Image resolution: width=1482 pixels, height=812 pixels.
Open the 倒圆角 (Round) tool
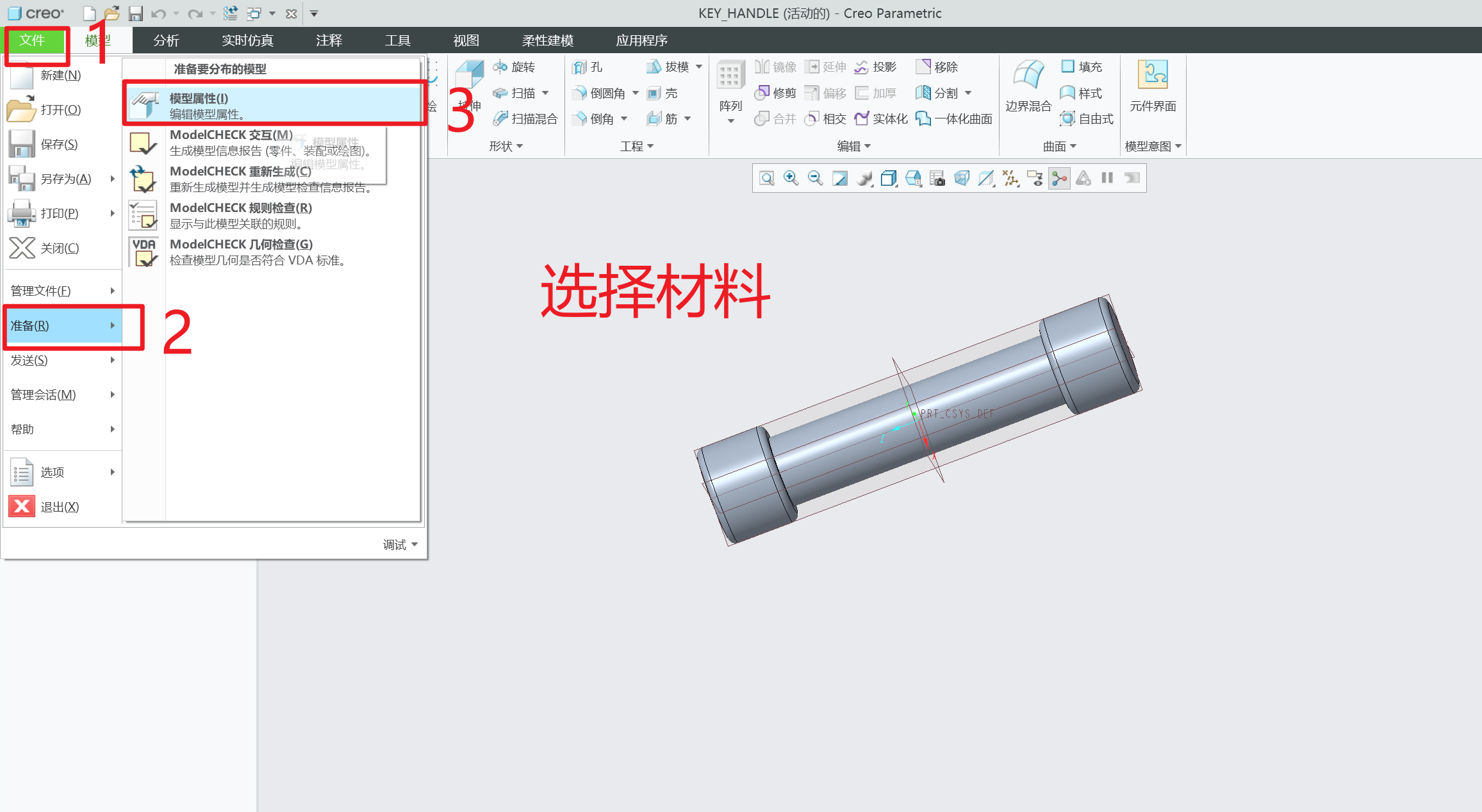601,93
